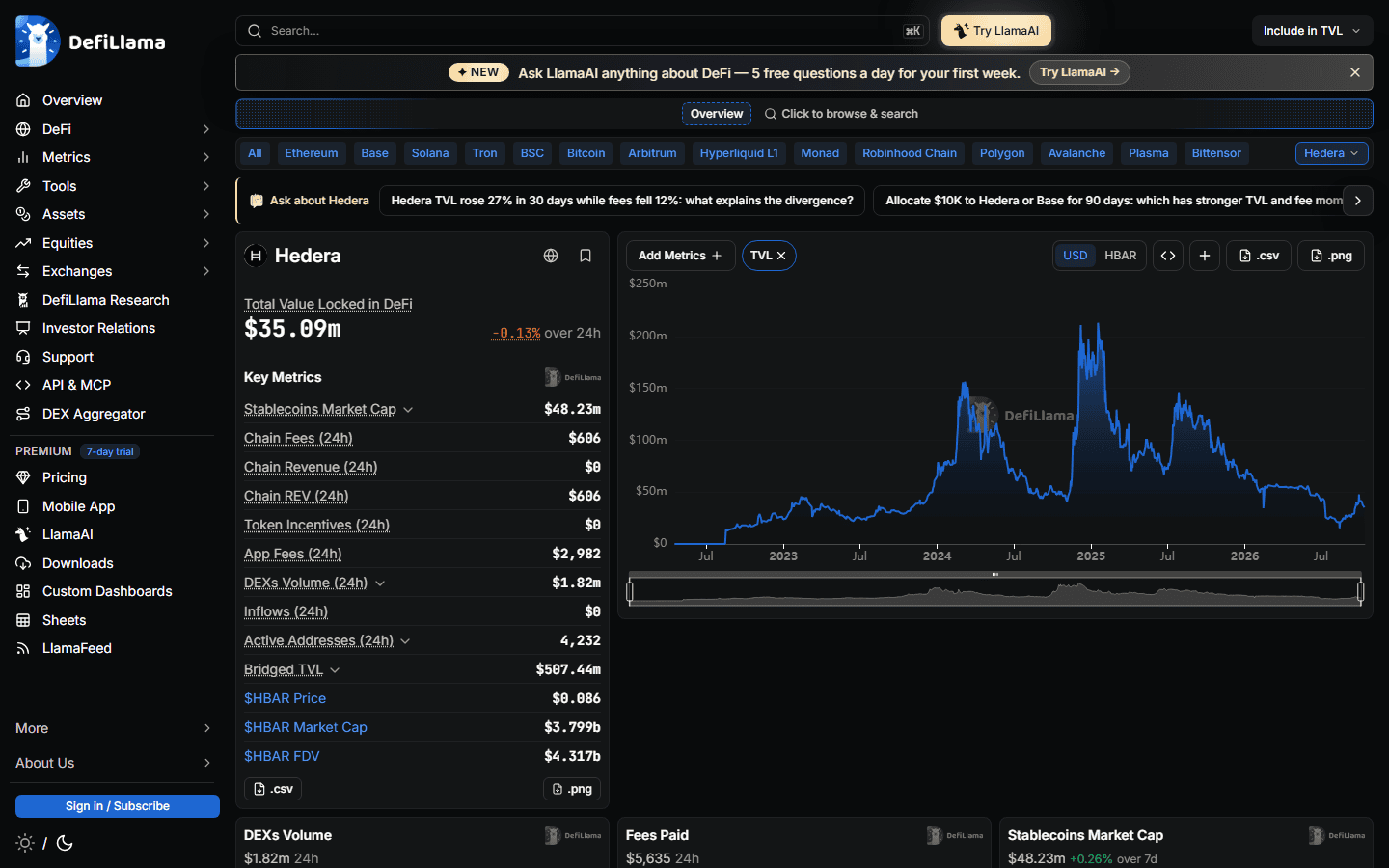Image resolution: width=1389 pixels, height=868 pixels.
Task: Add a chart with plus icon
Action: 1205,256
